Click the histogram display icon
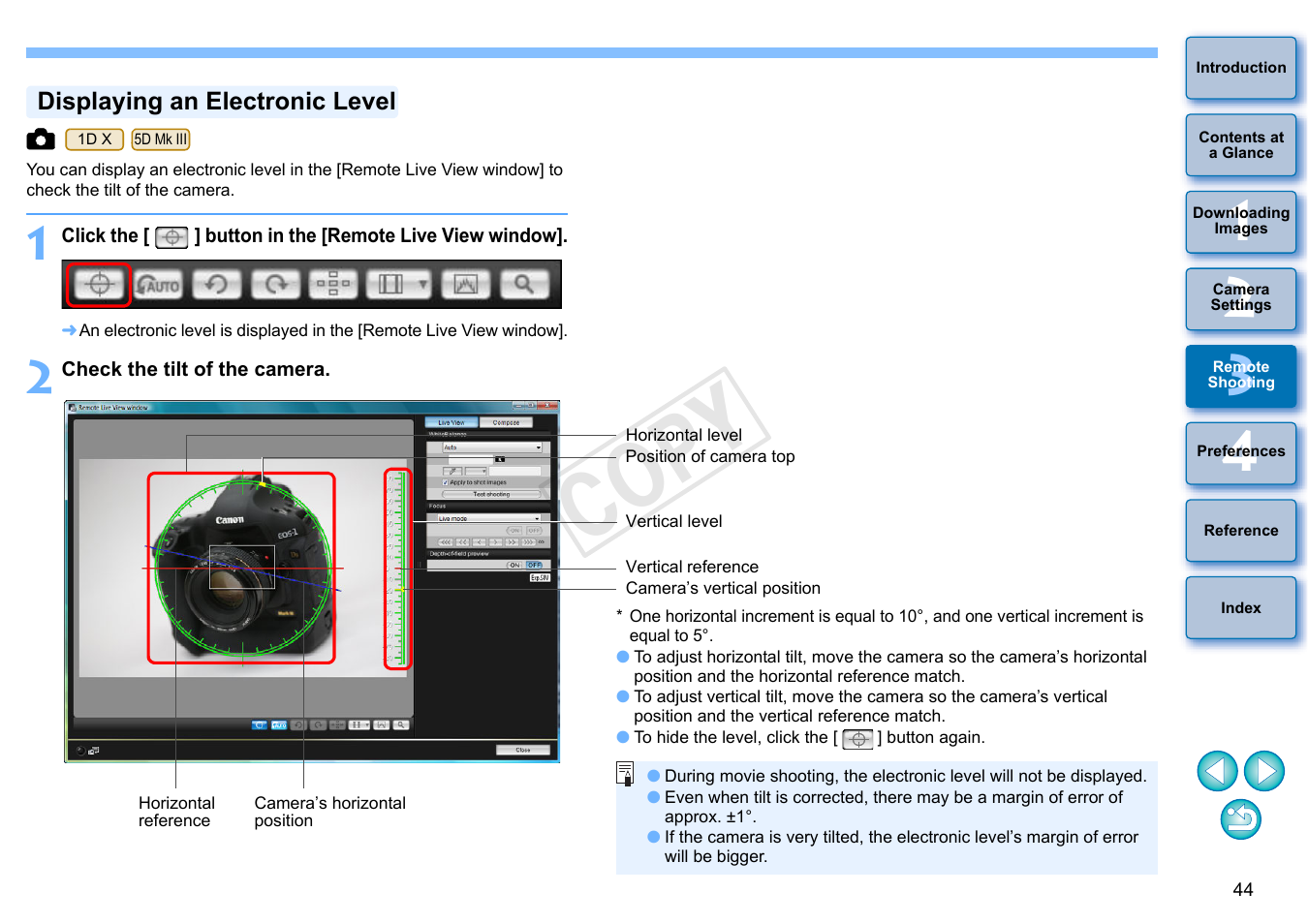 point(465,285)
